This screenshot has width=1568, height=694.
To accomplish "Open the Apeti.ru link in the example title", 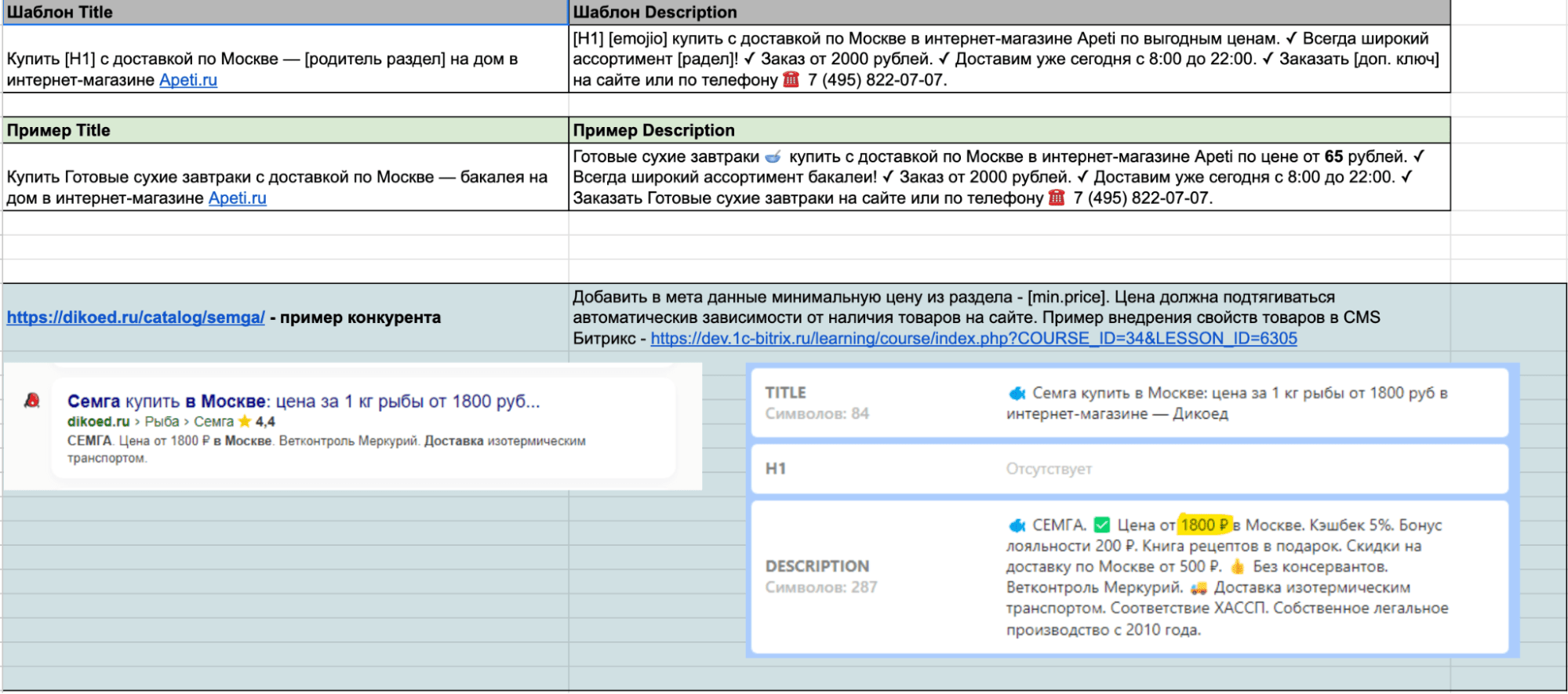I will pos(237,198).
